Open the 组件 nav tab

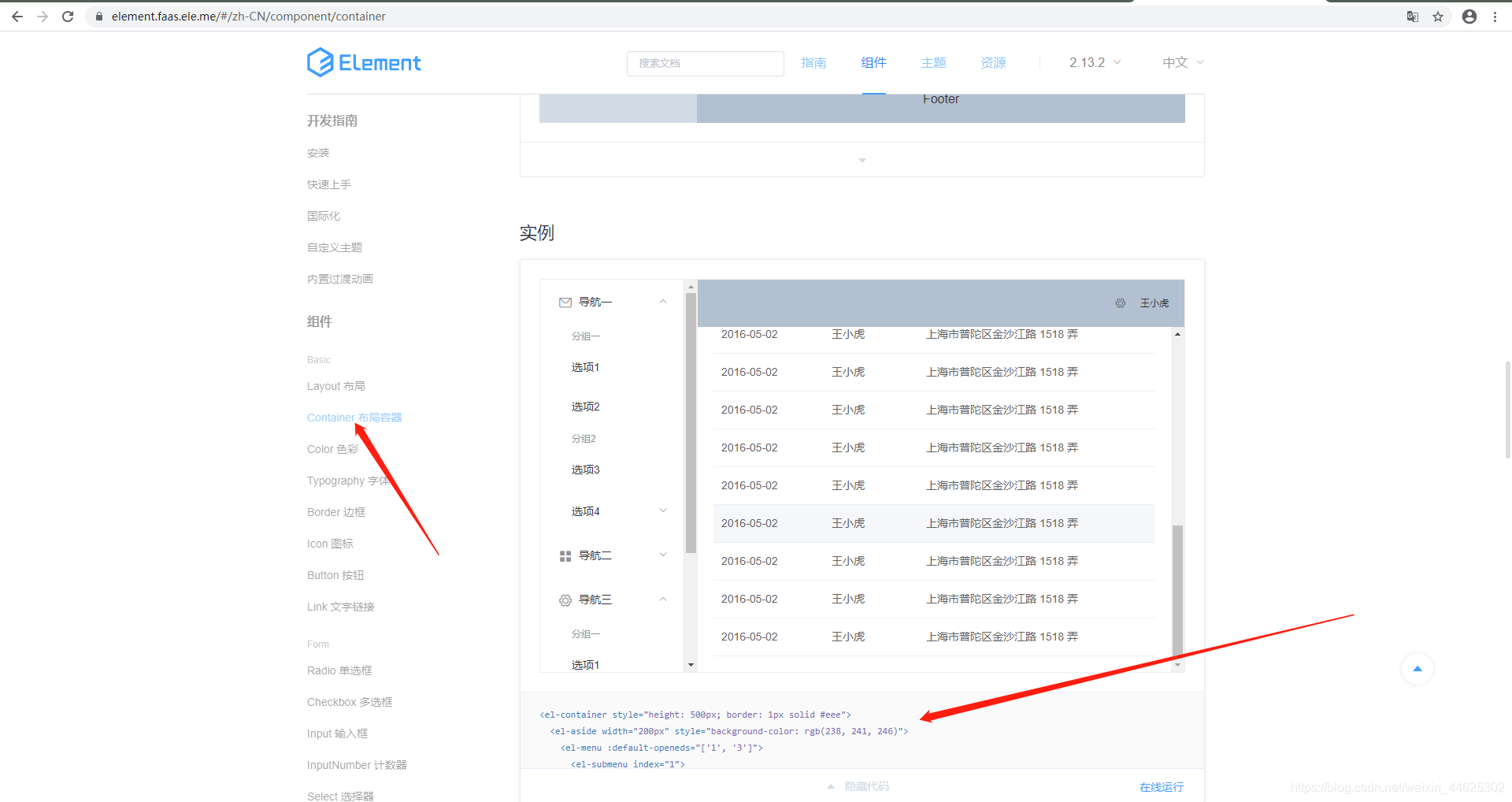873,62
